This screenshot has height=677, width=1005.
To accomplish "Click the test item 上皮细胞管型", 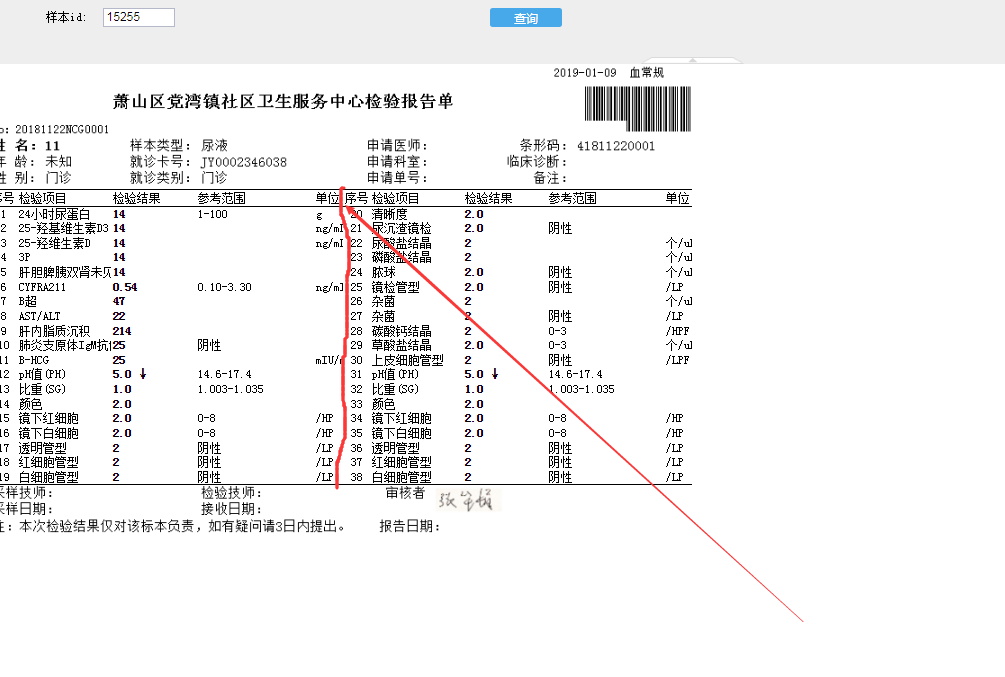I will click(408, 360).
